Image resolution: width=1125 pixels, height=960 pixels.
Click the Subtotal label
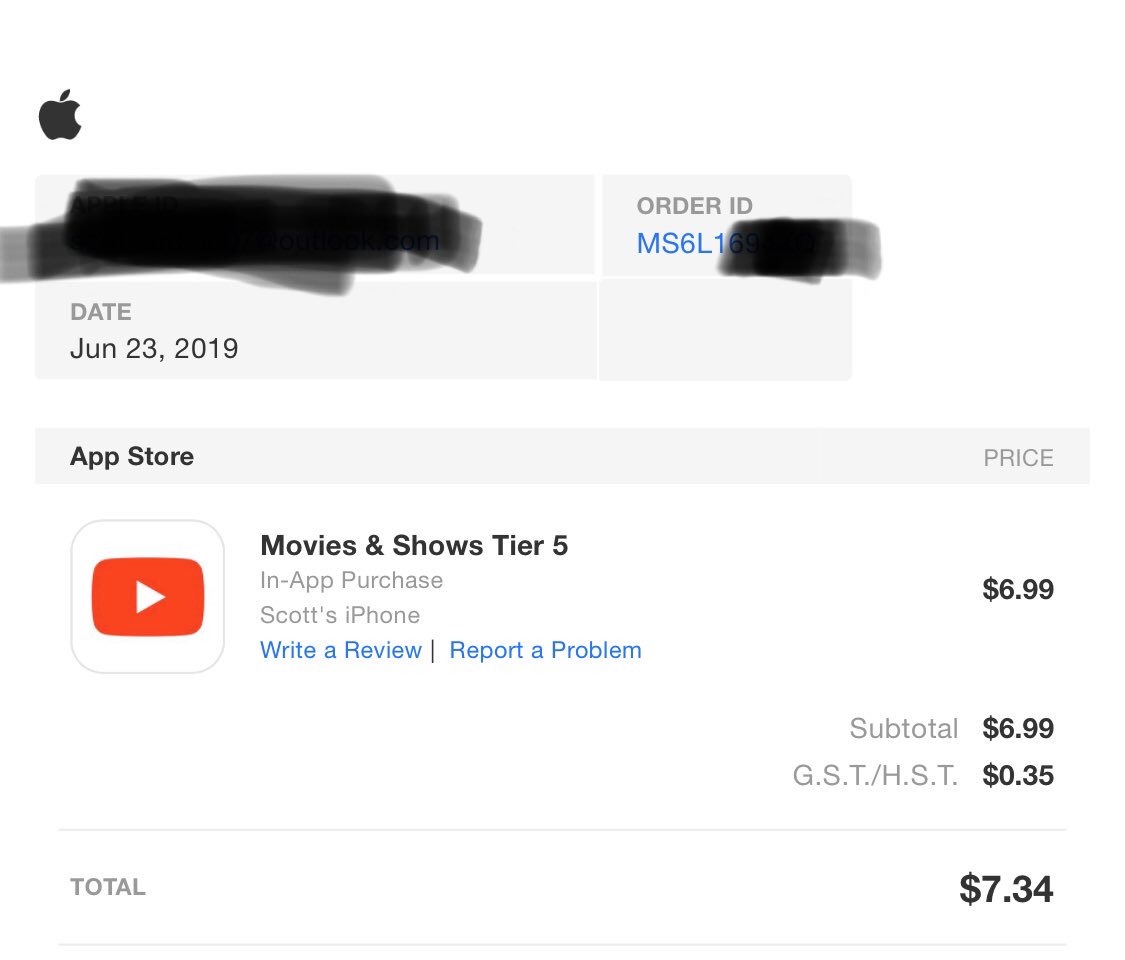pos(903,728)
